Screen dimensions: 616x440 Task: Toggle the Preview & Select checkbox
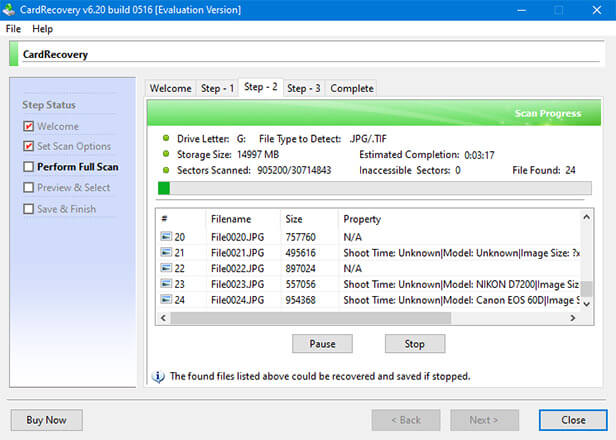tap(28, 187)
